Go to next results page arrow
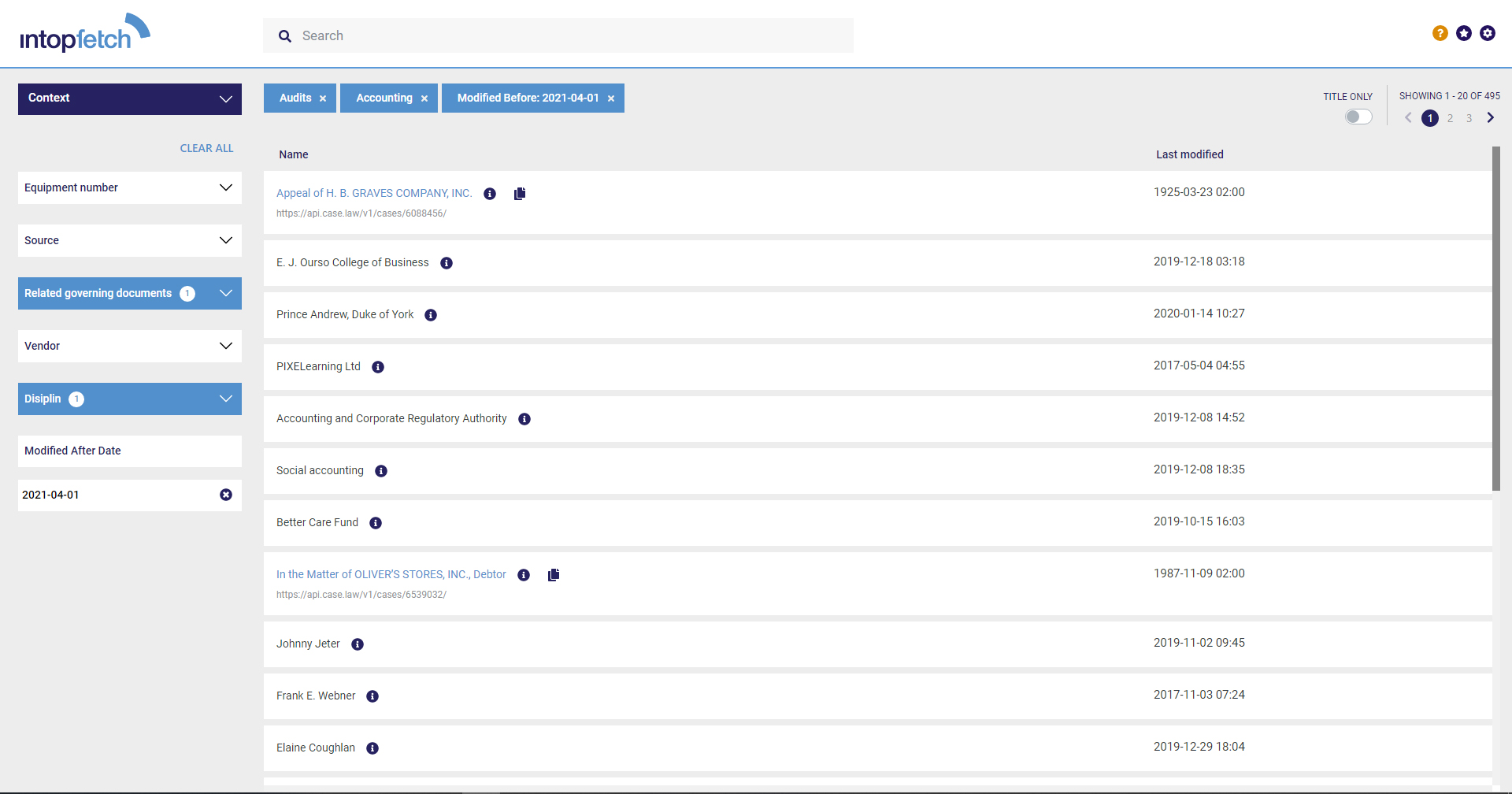Viewport: 1512px width, 794px height. pyautogui.click(x=1491, y=117)
